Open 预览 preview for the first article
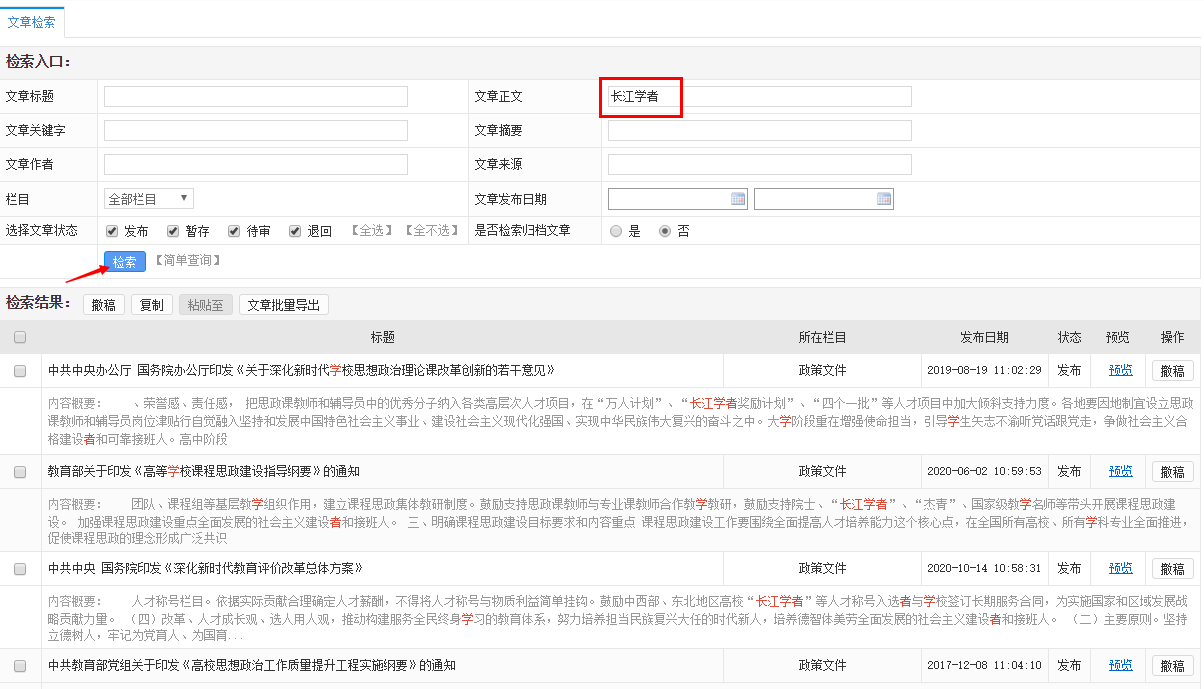The width and height of the screenshot is (1204, 689). pos(1118,370)
